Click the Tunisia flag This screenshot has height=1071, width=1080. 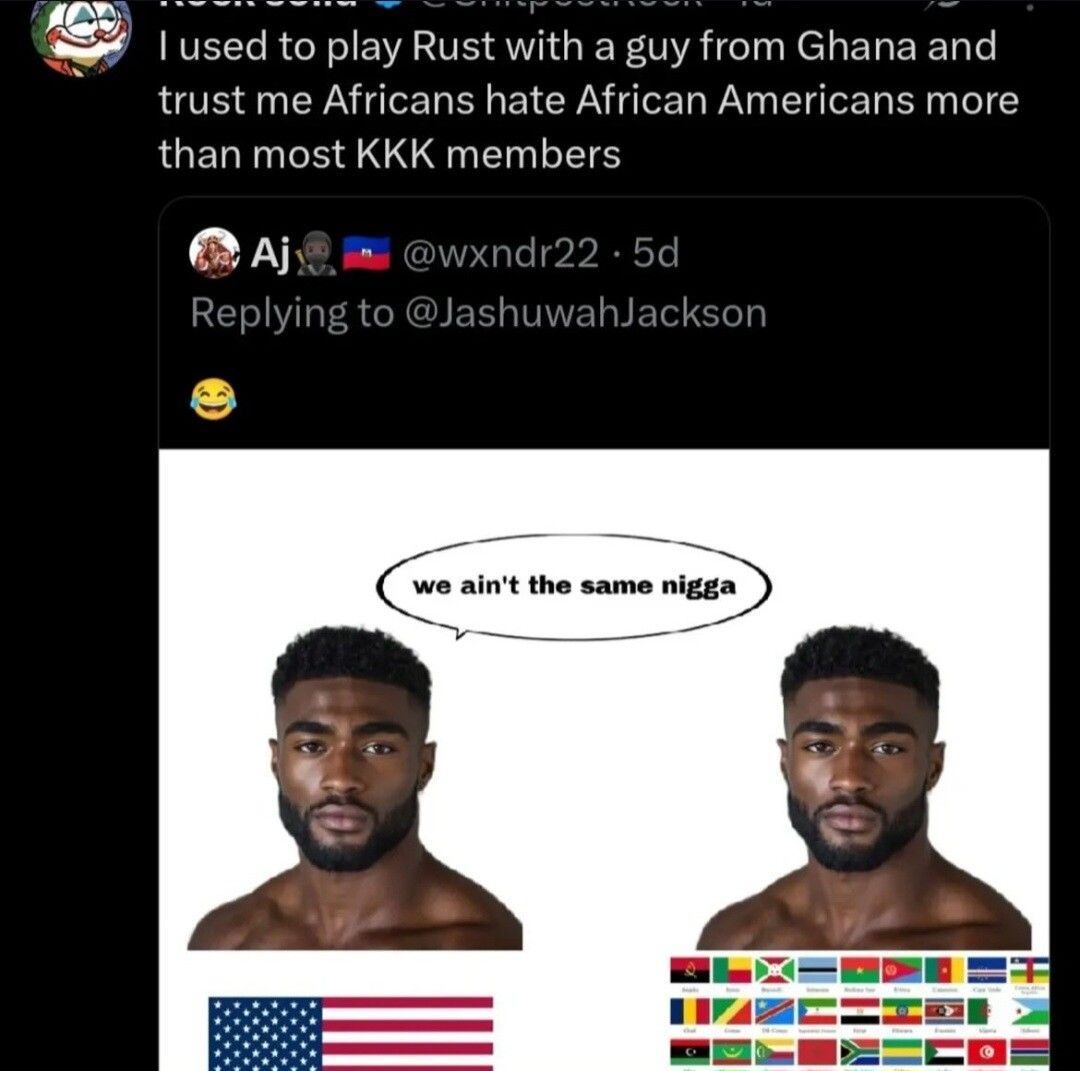coord(985,1052)
